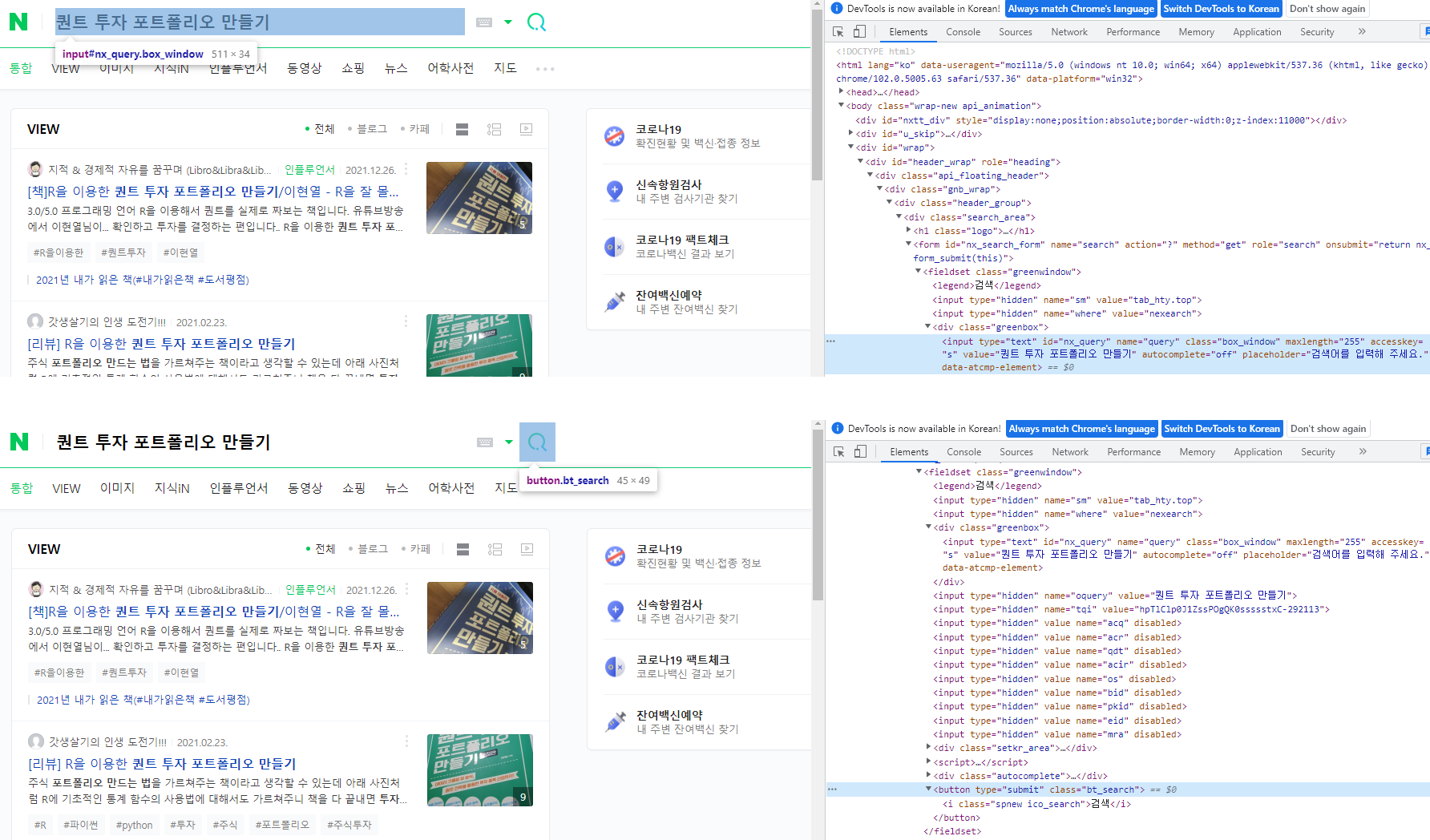This screenshot has height=840, width=1430.
Task: Click the 잔여백신예약 syringe icon in the lower capture
Action: [x=616, y=721]
